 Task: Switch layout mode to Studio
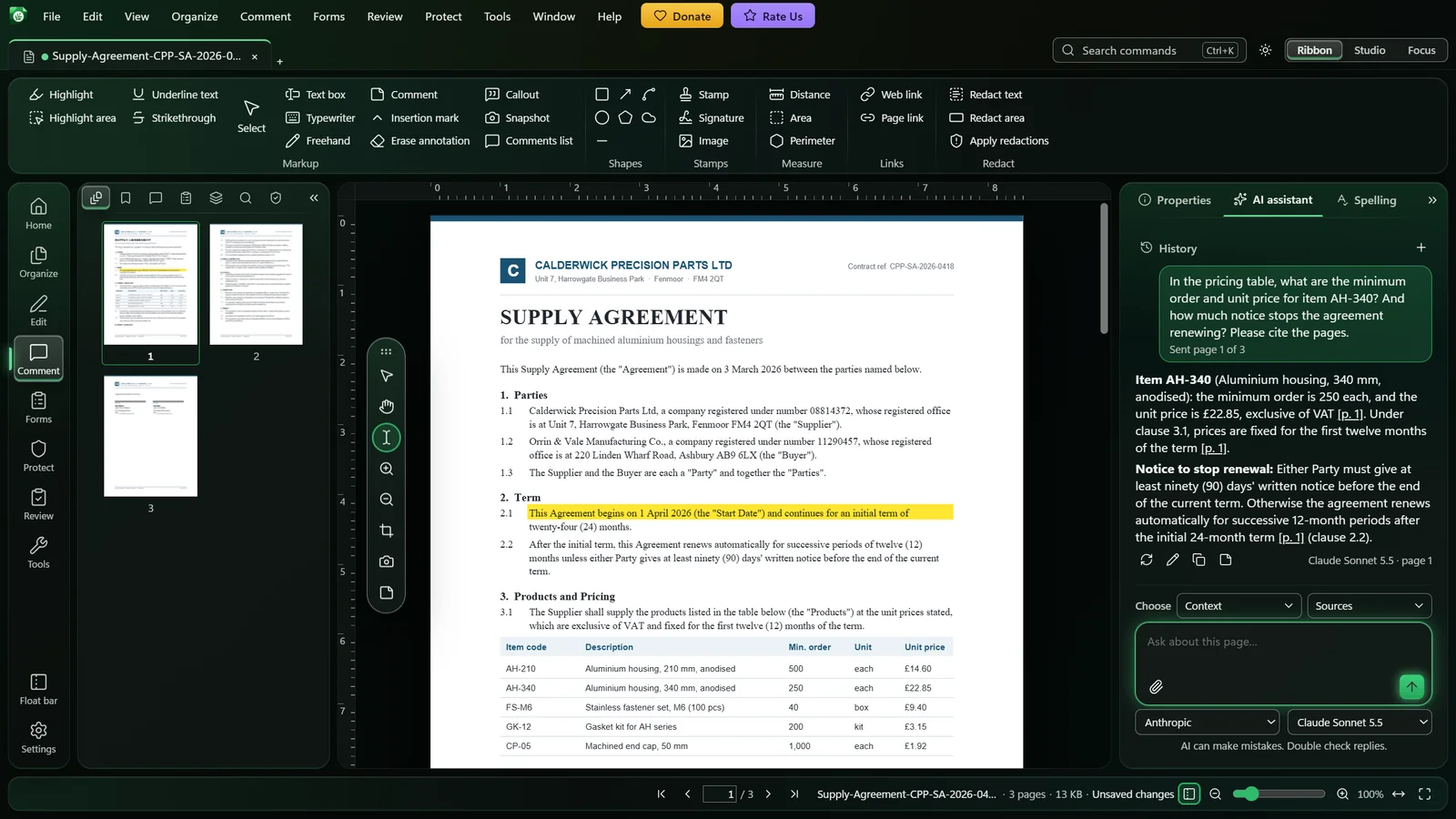point(1370,50)
